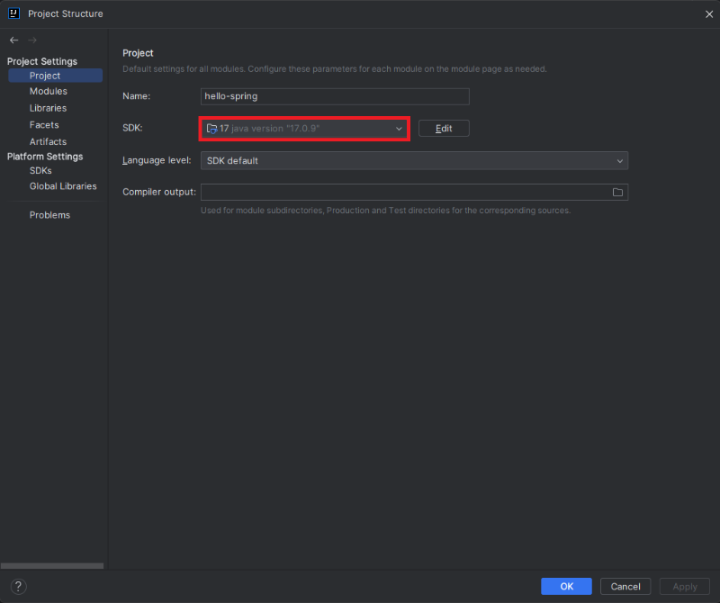
Task: Go to Facets settings
Action: [x=44, y=124]
